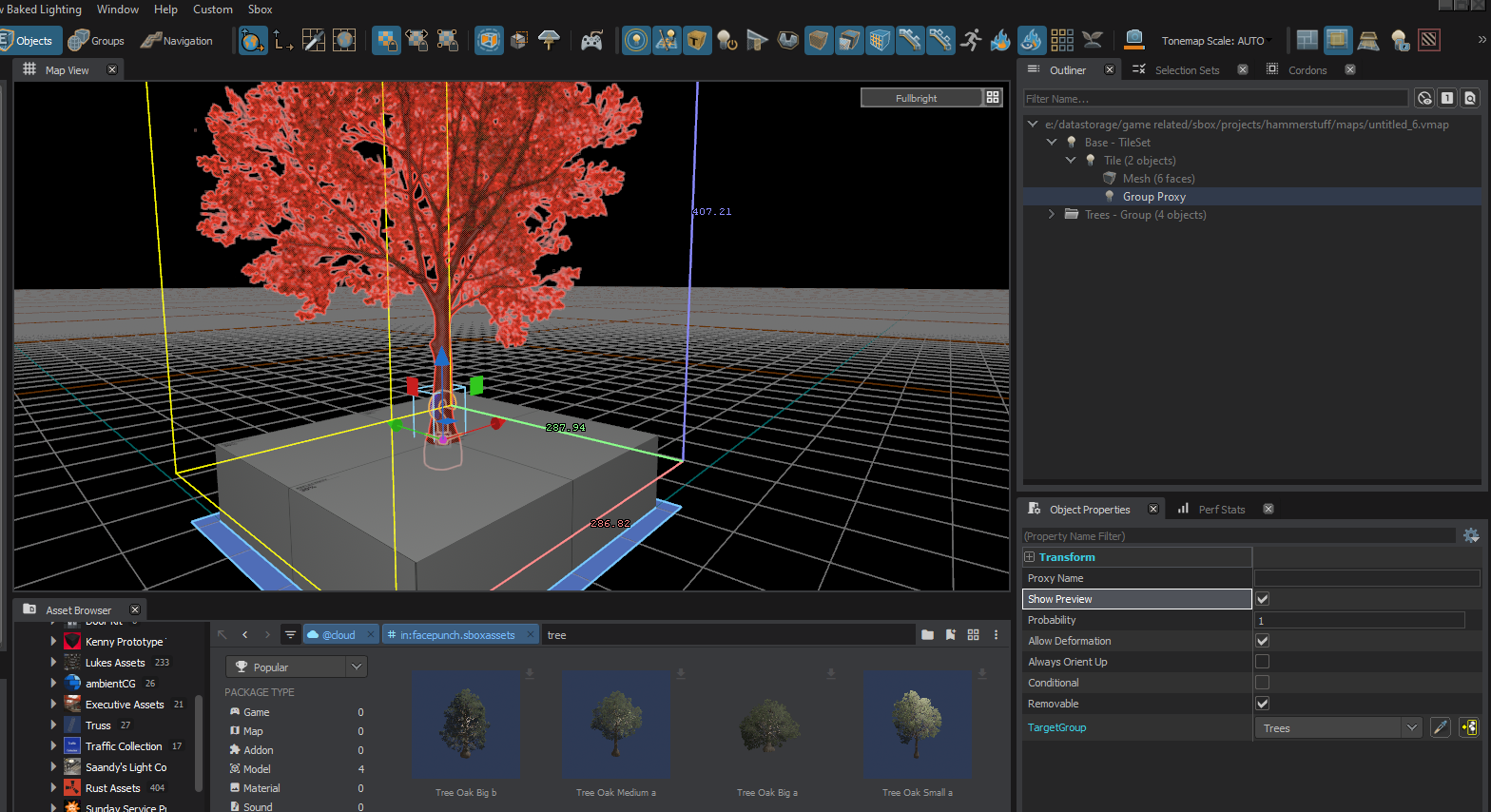Click the Outliner search page icon
1491x812 pixels.
click(1470, 98)
